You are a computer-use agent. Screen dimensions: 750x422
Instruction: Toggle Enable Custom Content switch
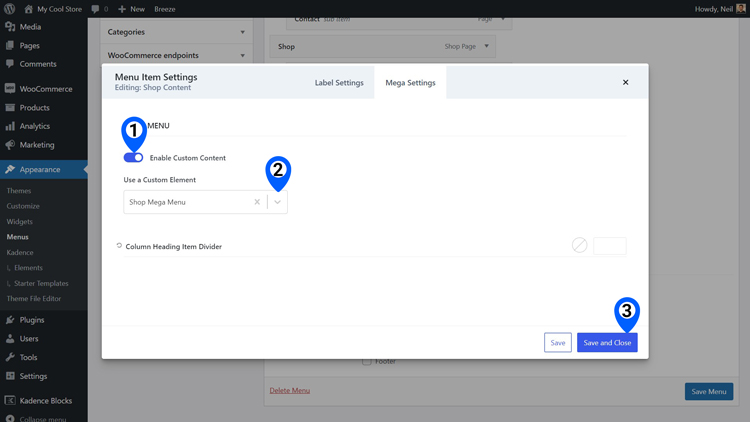133,157
